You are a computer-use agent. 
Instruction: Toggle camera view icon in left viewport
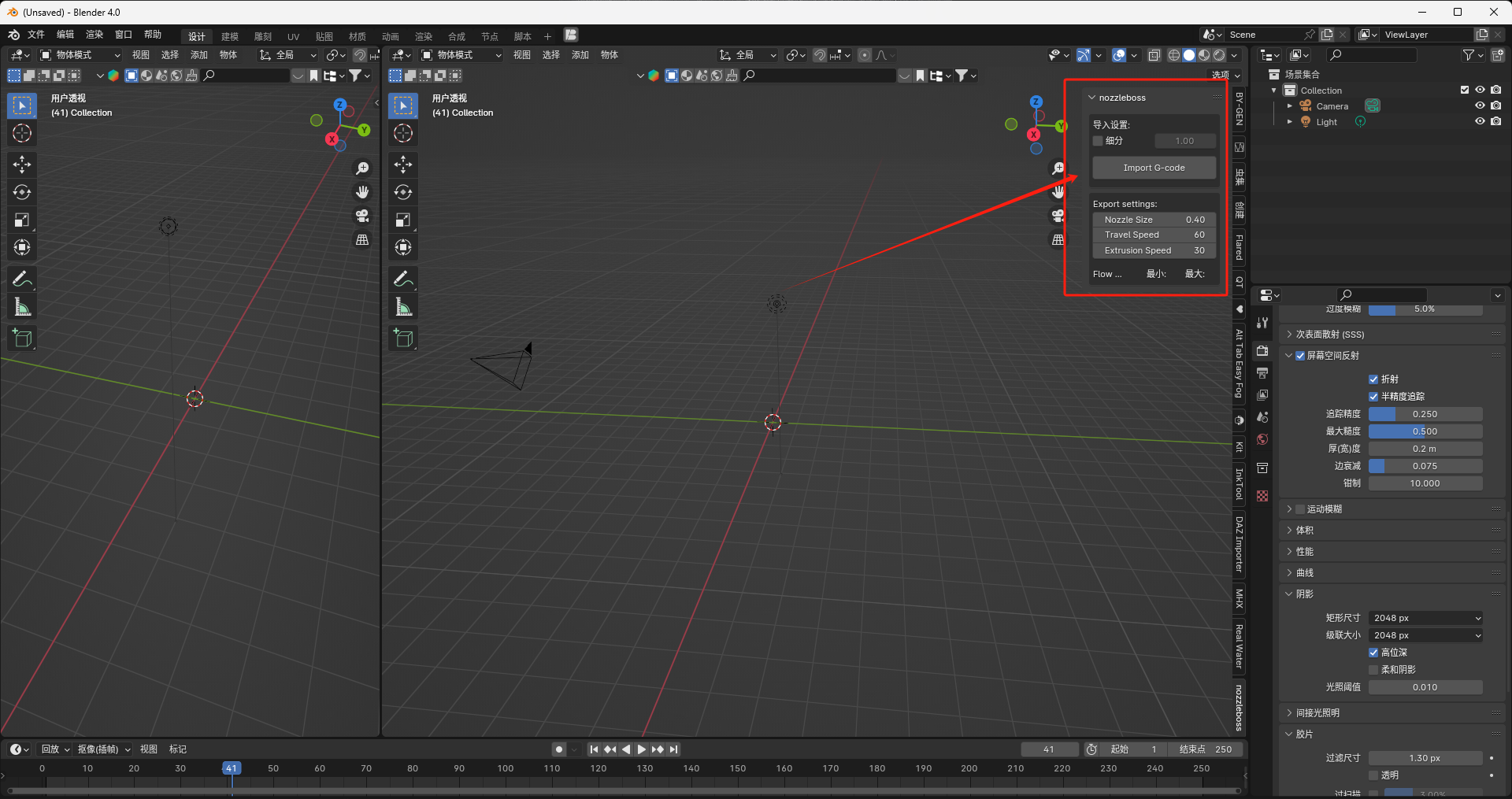362,216
